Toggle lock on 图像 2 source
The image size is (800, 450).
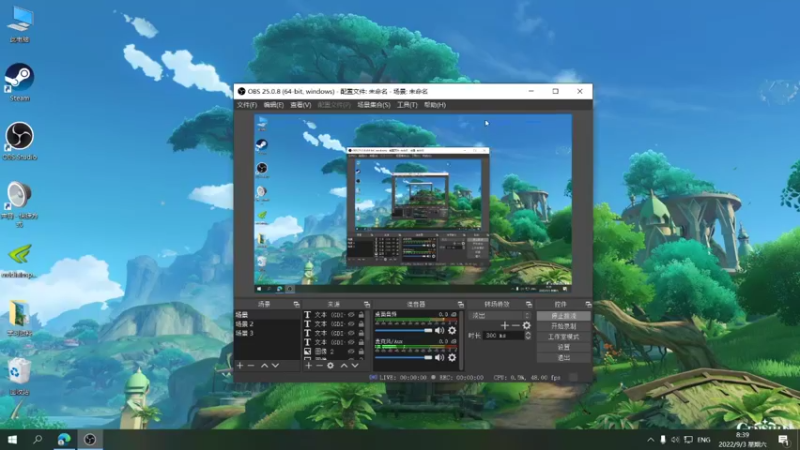[361, 352]
